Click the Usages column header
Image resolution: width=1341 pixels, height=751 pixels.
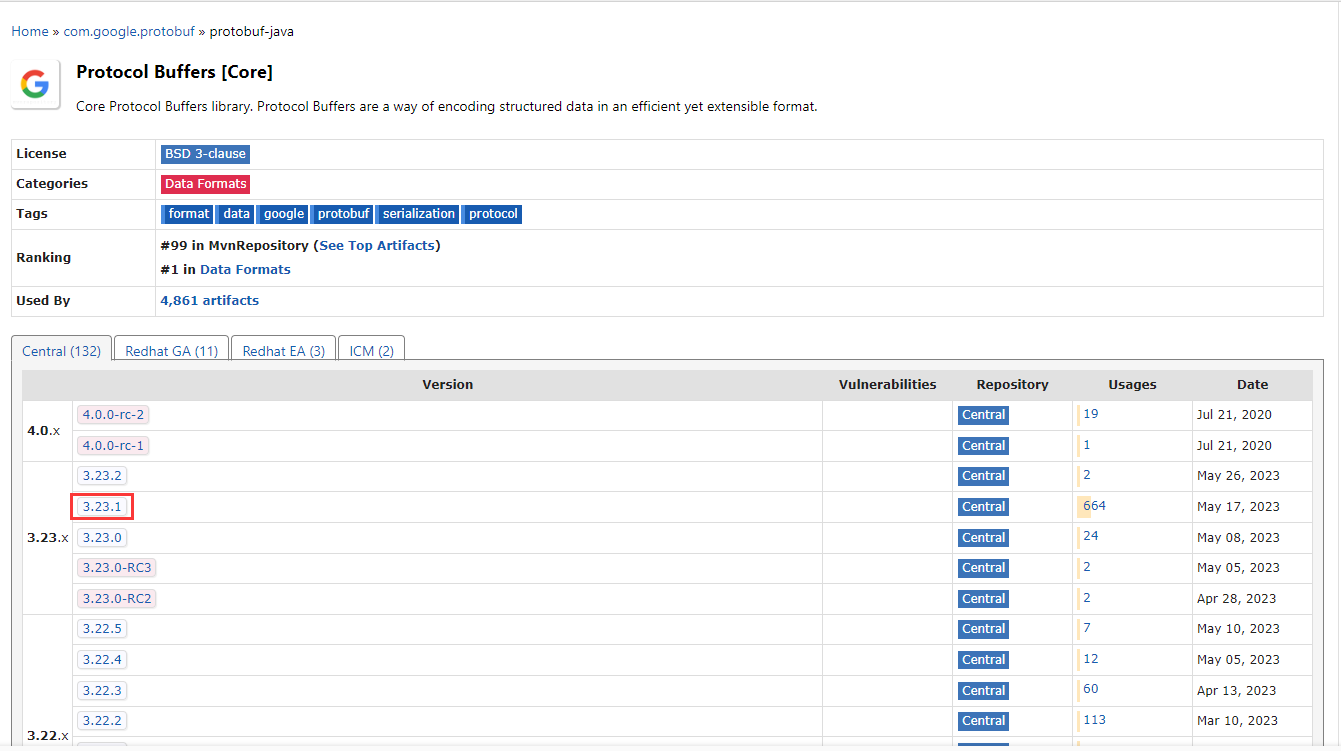pos(1132,385)
